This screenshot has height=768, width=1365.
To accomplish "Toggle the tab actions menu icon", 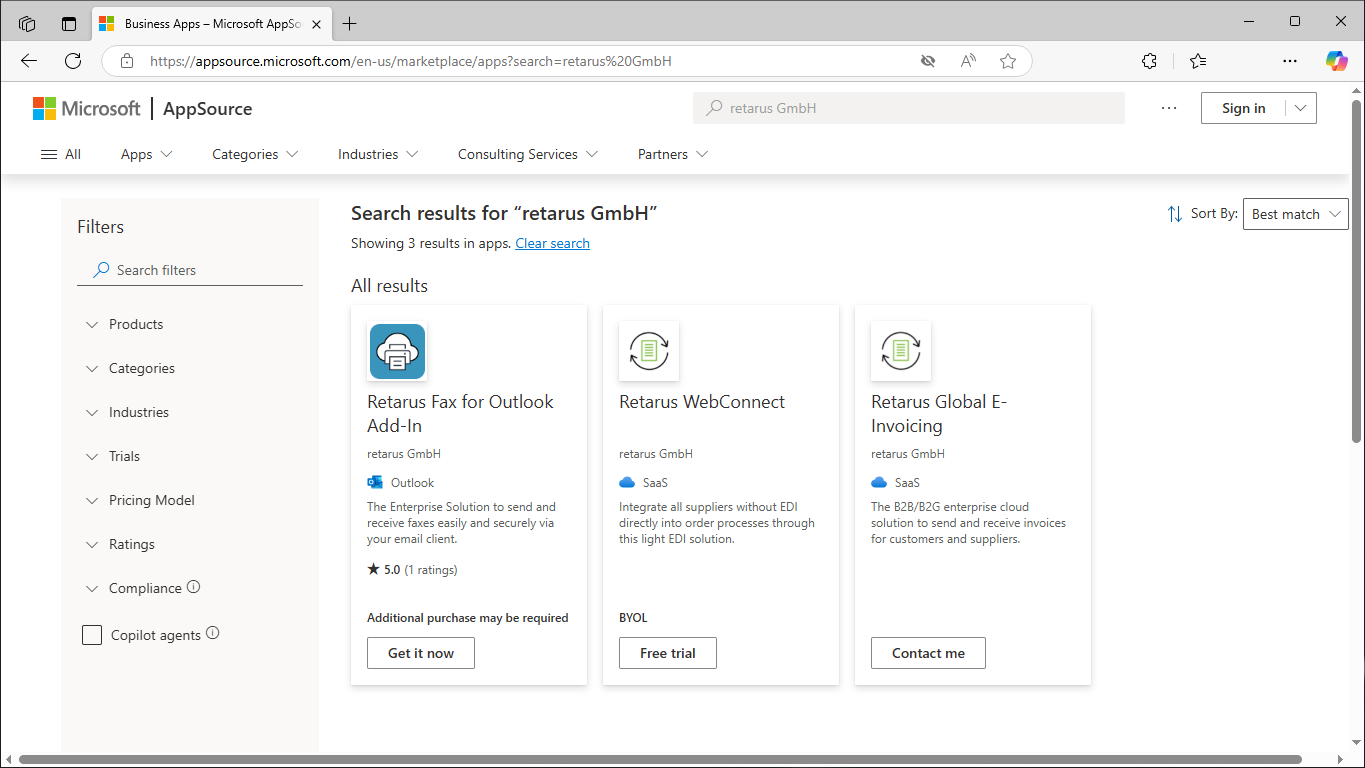I will (x=69, y=23).
